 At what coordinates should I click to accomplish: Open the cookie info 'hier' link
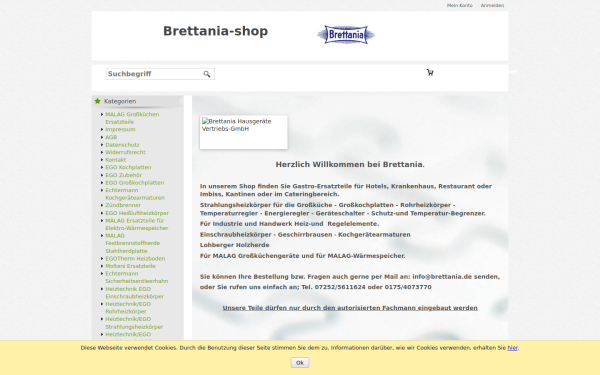[512, 347]
